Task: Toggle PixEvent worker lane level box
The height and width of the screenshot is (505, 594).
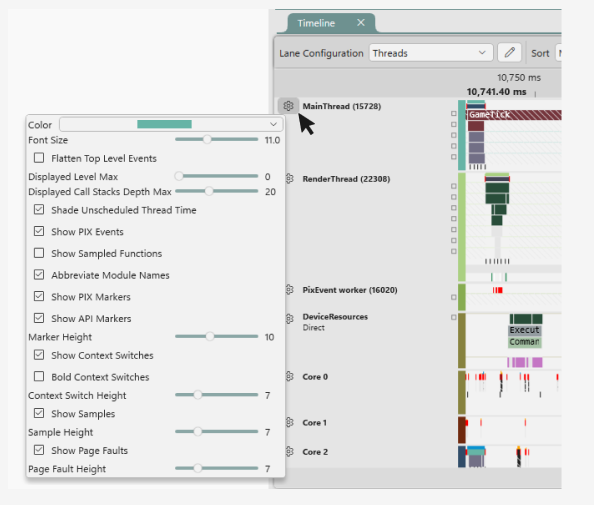Action: pyautogui.click(x=453, y=297)
